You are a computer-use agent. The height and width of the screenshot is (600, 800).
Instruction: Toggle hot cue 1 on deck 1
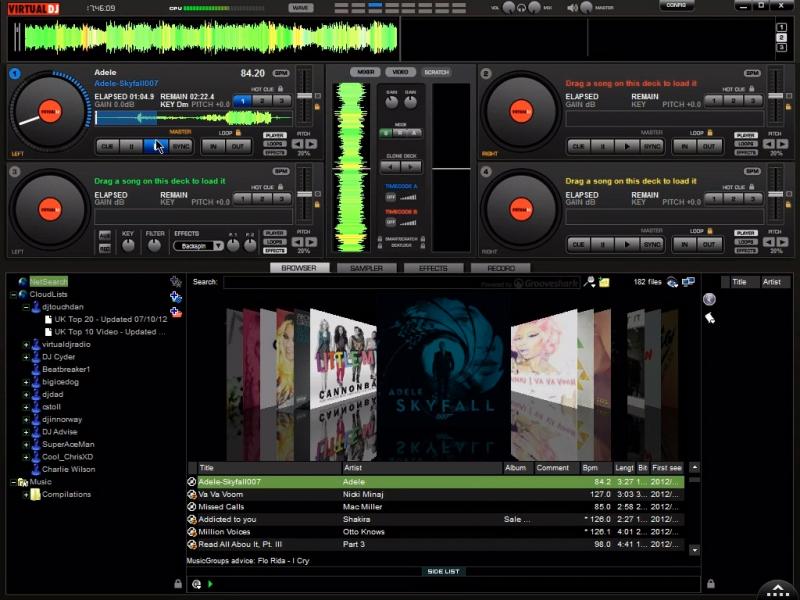coord(243,101)
